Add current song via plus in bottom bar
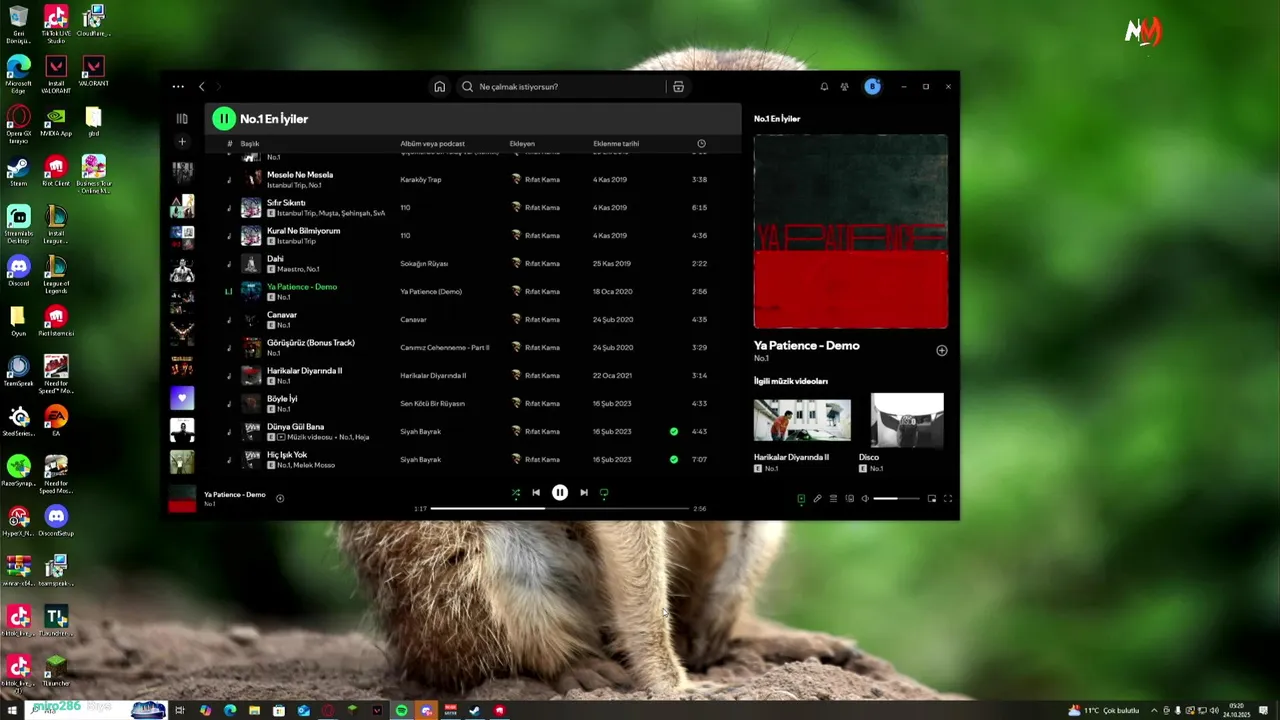 click(280, 498)
